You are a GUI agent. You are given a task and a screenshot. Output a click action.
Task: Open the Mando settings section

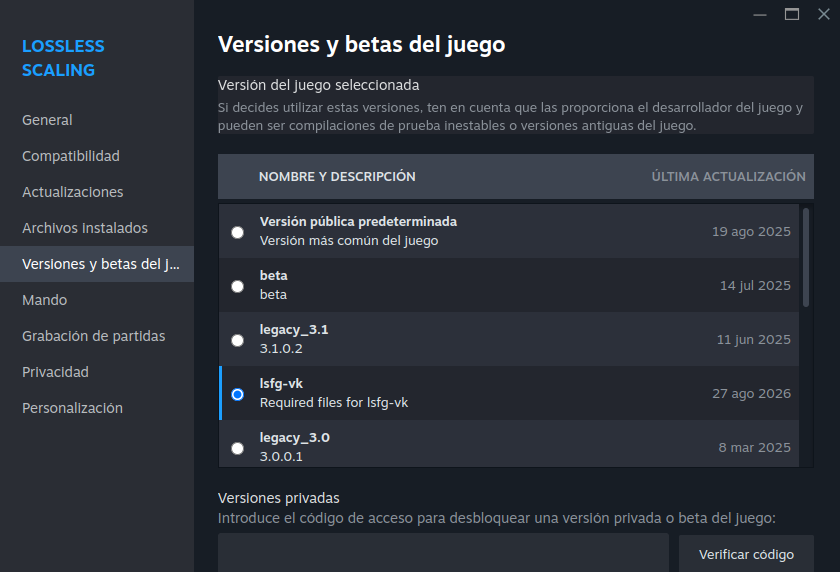pos(97,300)
